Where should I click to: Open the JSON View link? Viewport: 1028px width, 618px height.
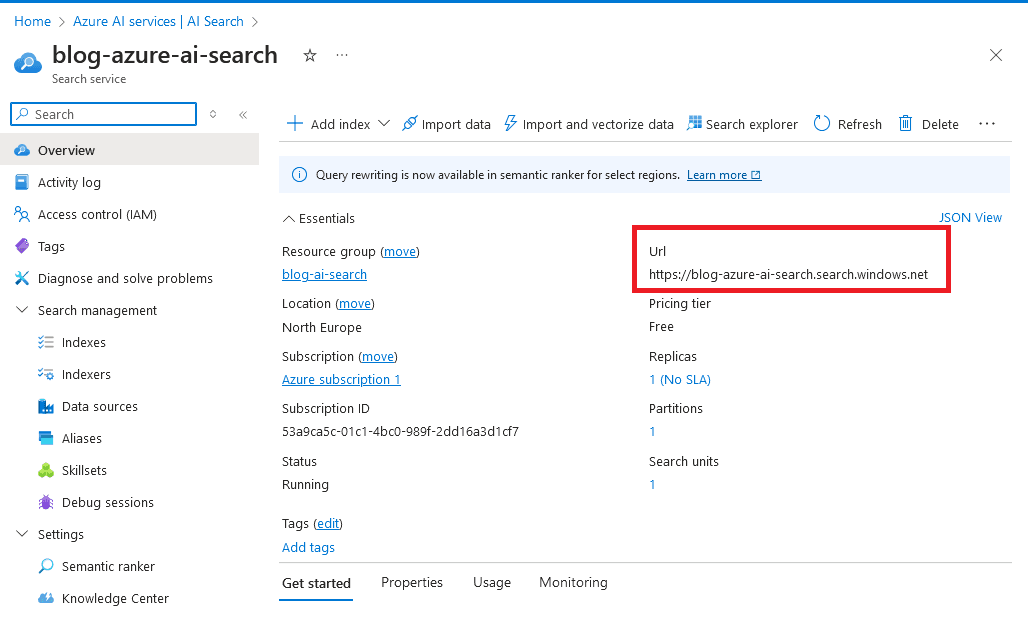tap(970, 218)
